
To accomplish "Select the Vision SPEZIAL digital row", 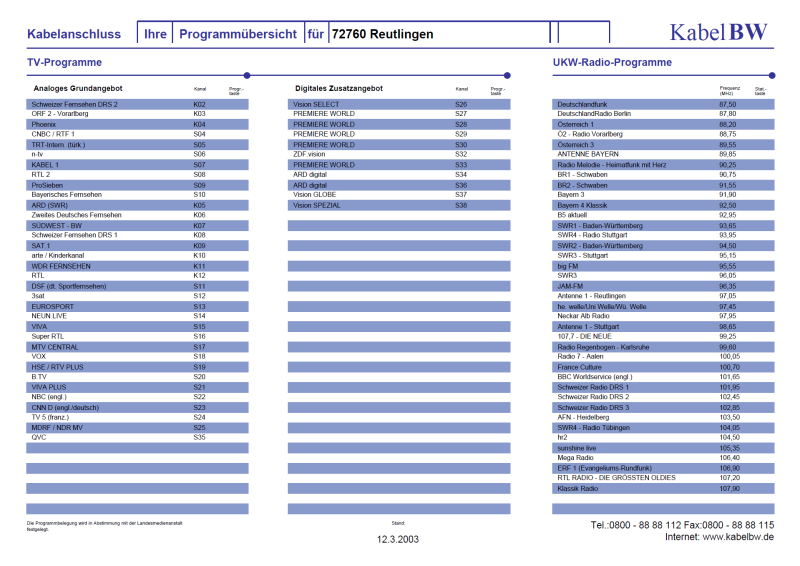I will pos(399,205).
